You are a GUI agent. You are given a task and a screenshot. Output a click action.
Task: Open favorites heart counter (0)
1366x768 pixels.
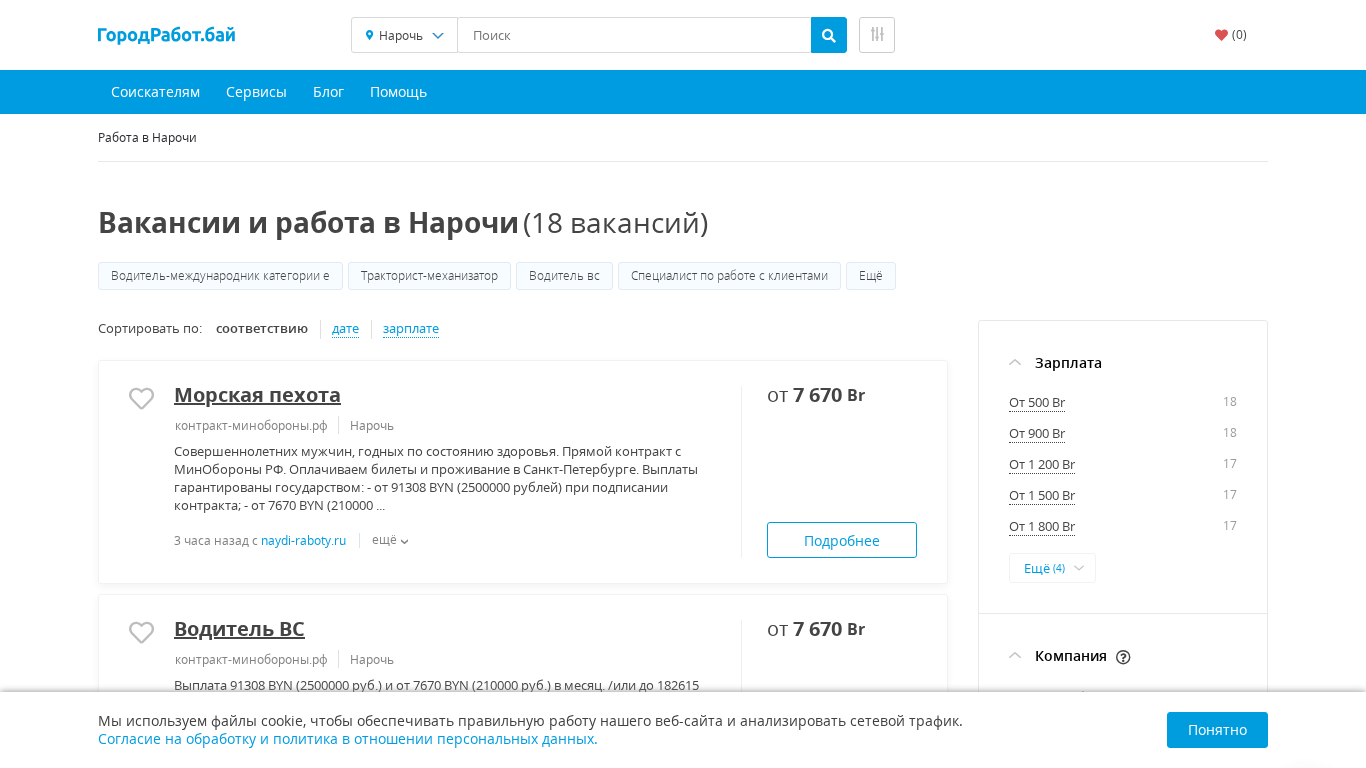click(1231, 35)
